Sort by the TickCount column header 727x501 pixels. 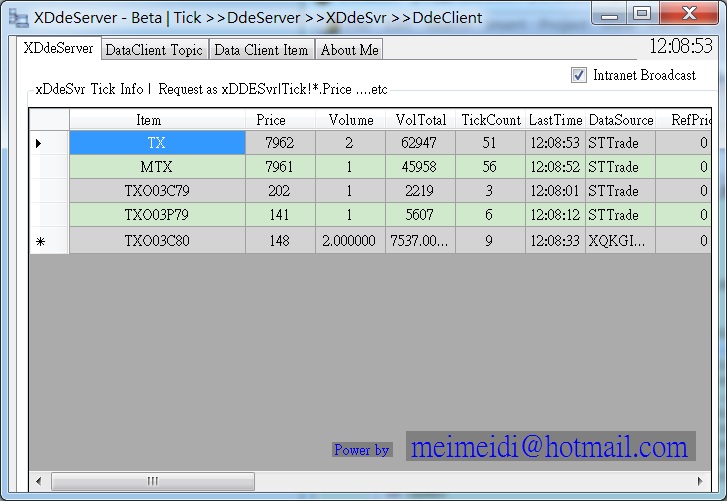click(491, 120)
